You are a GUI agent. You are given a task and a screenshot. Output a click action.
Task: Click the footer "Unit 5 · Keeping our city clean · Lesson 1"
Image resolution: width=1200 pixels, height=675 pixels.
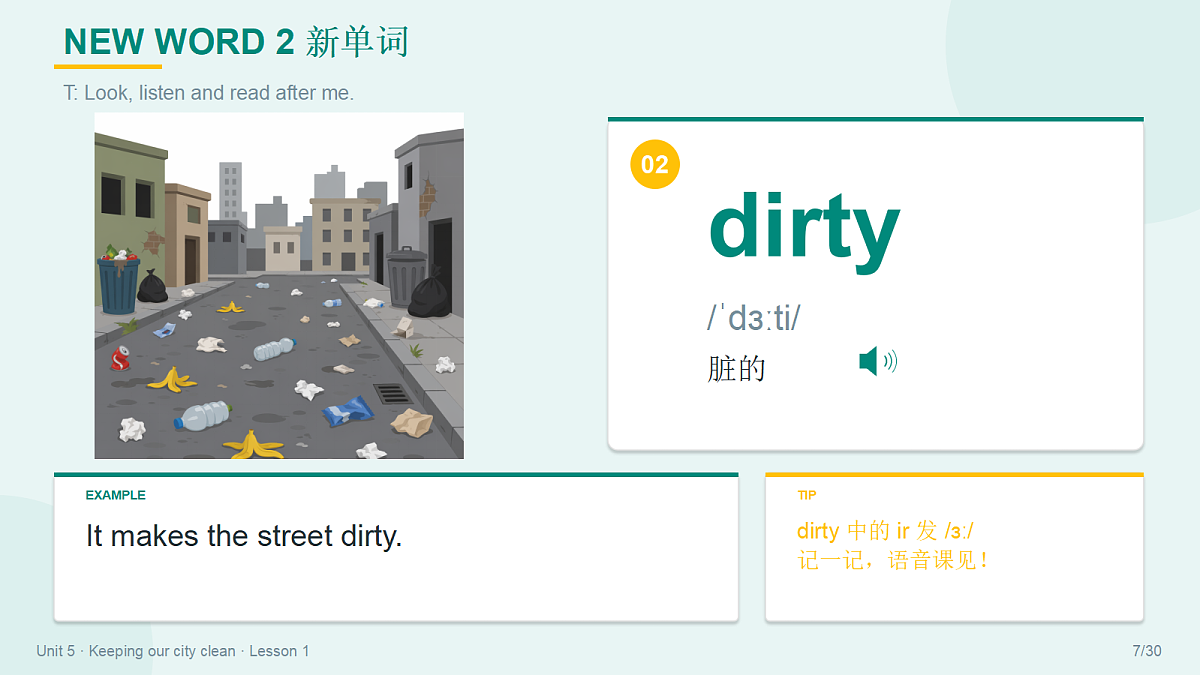pyautogui.click(x=173, y=651)
